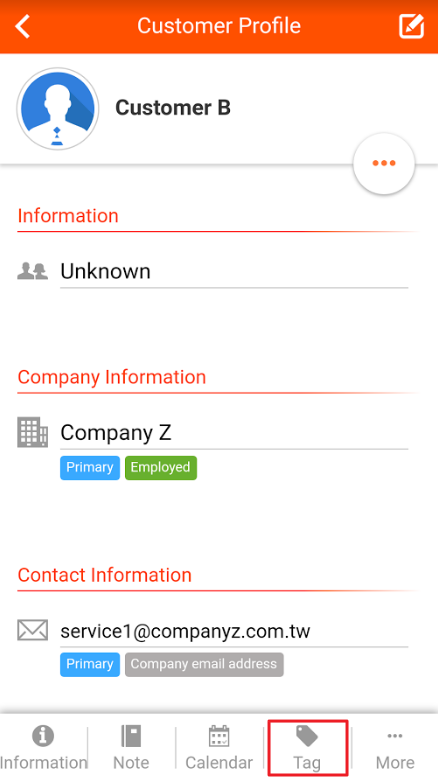Image resolution: width=438 pixels, height=781 pixels.
Task: Select the highlighted Tag tab
Action: 307,748
